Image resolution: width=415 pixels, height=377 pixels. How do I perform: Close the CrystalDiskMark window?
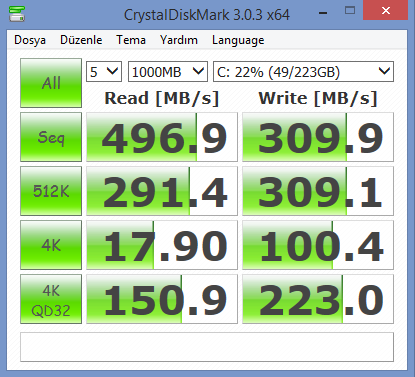(386, 11)
